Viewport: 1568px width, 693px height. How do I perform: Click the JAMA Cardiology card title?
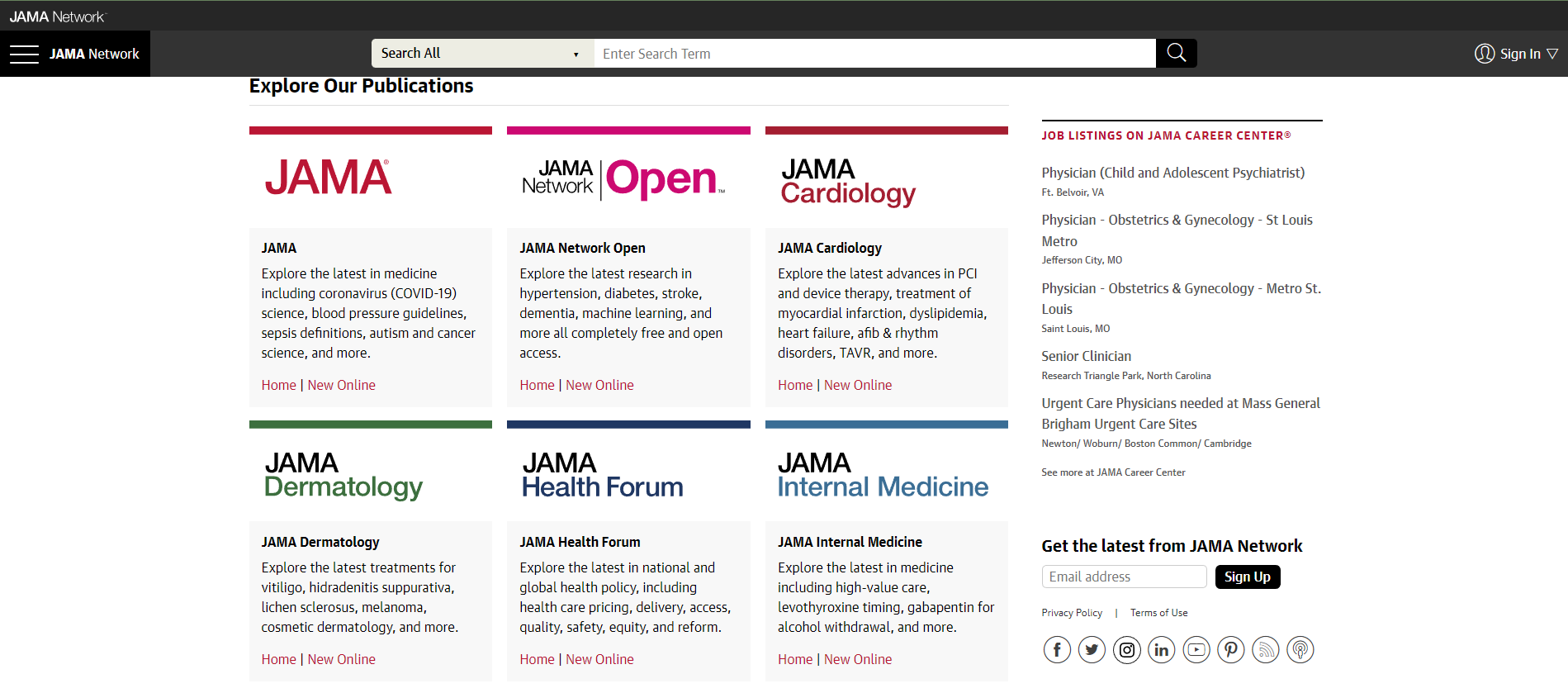[x=830, y=248]
